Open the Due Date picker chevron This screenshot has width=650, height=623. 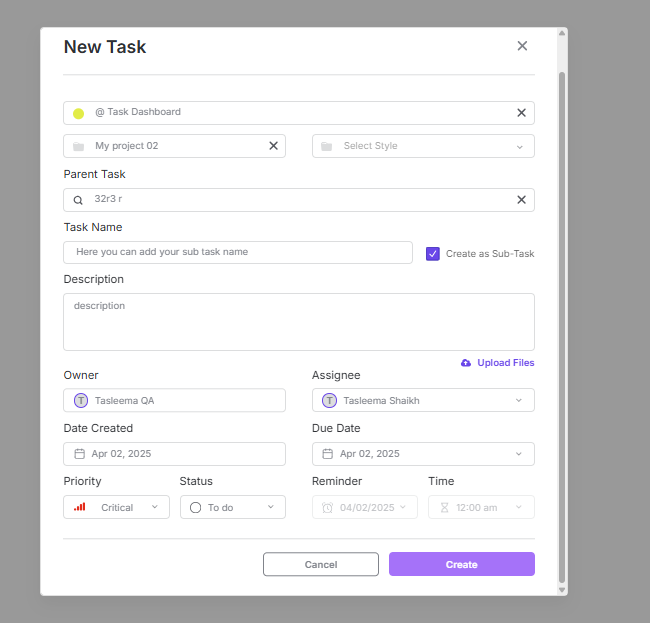pyautogui.click(x=519, y=454)
